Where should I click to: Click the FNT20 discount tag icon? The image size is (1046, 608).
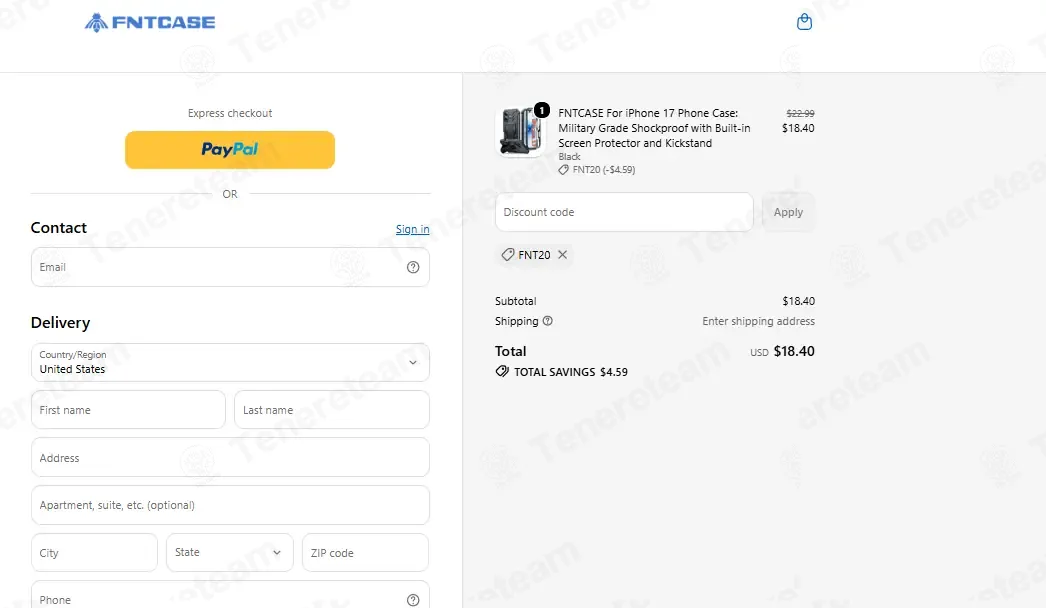[x=508, y=254]
